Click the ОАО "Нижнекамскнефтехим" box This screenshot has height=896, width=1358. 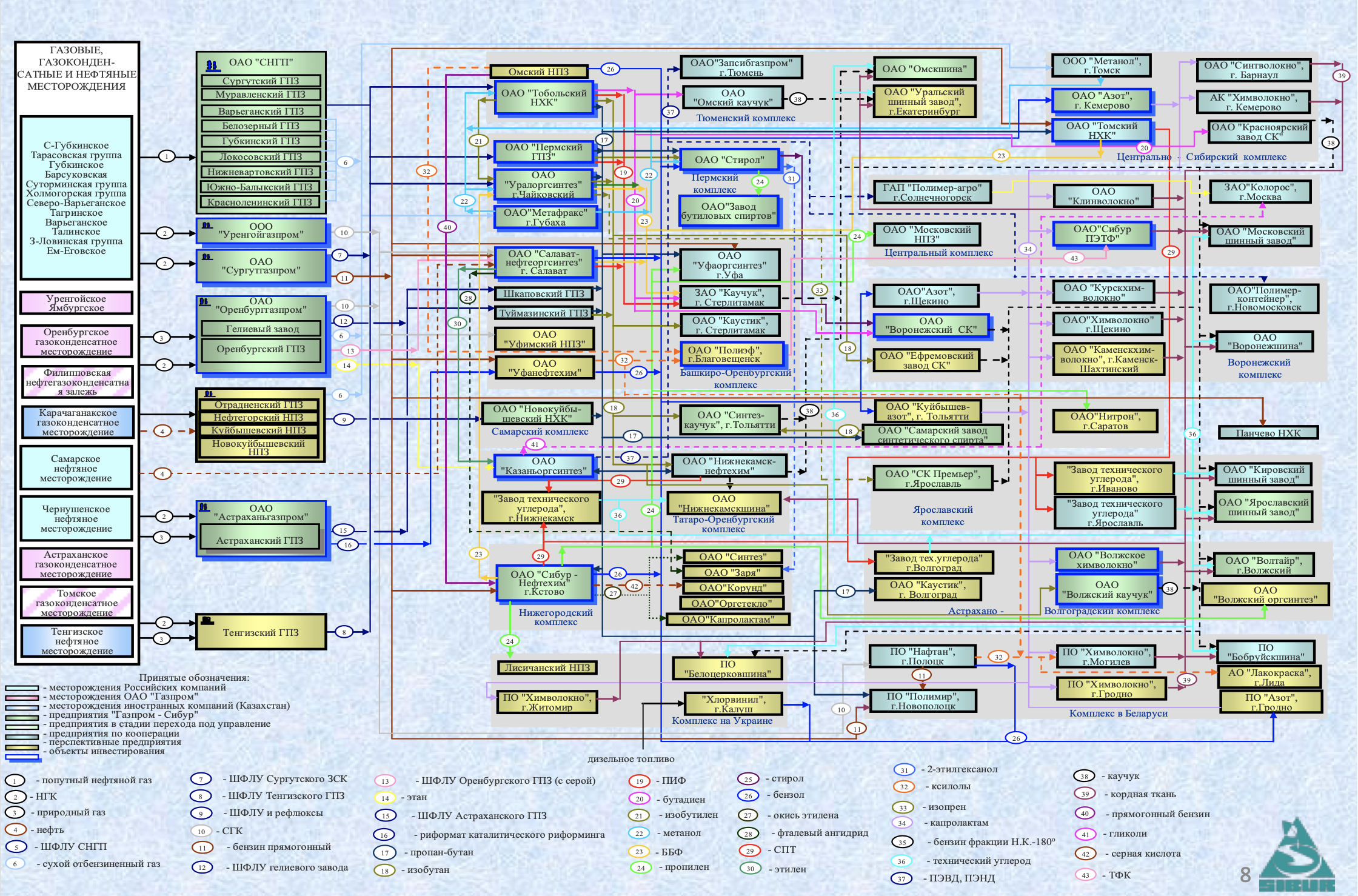click(729, 466)
